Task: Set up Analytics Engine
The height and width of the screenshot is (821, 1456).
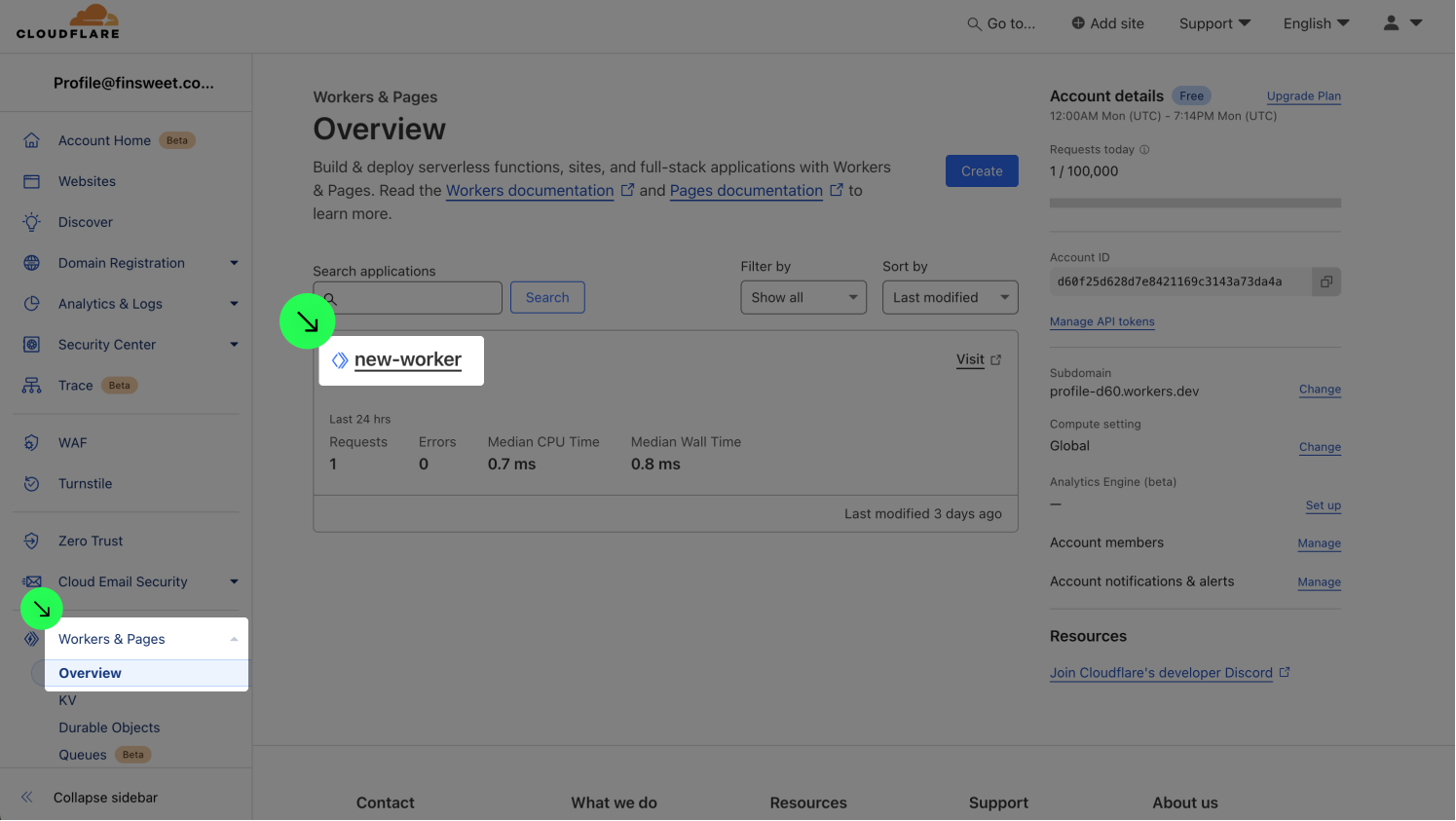Action: tap(1324, 505)
